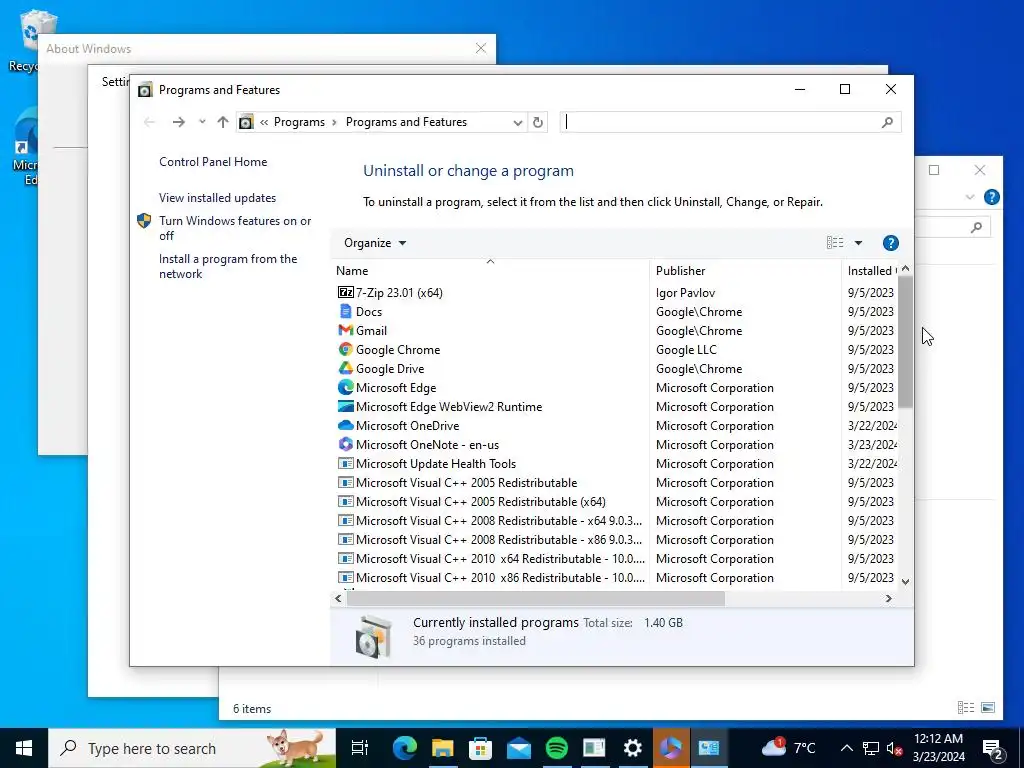The width and height of the screenshot is (1024, 768).
Task: Open File Explorer from the taskbar
Action: click(x=443, y=748)
